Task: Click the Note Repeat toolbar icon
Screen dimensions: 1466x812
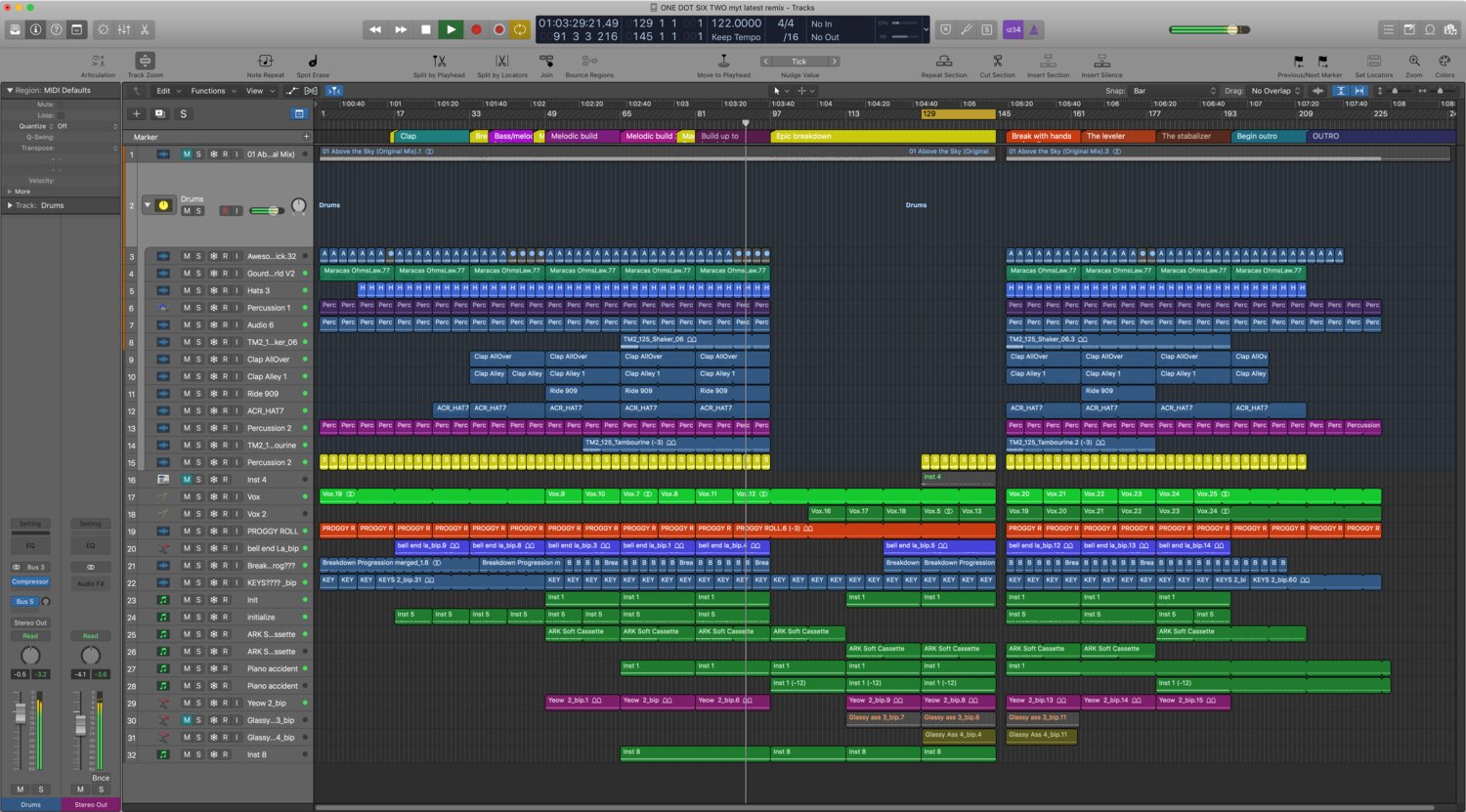Action: pos(265,62)
